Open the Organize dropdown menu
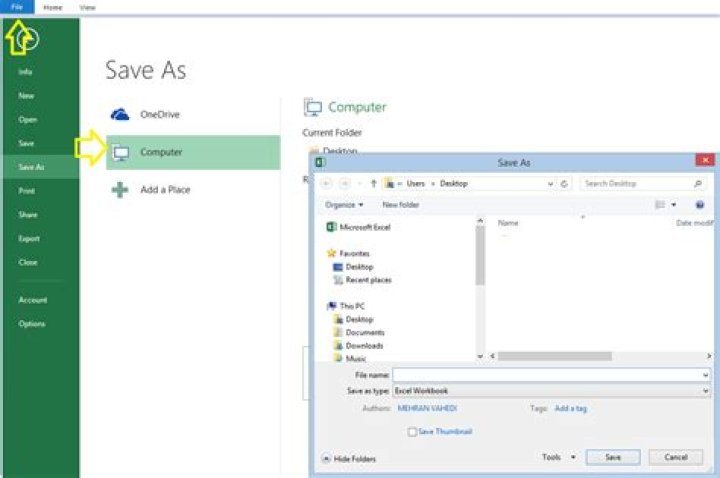 click(x=344, y=205)
